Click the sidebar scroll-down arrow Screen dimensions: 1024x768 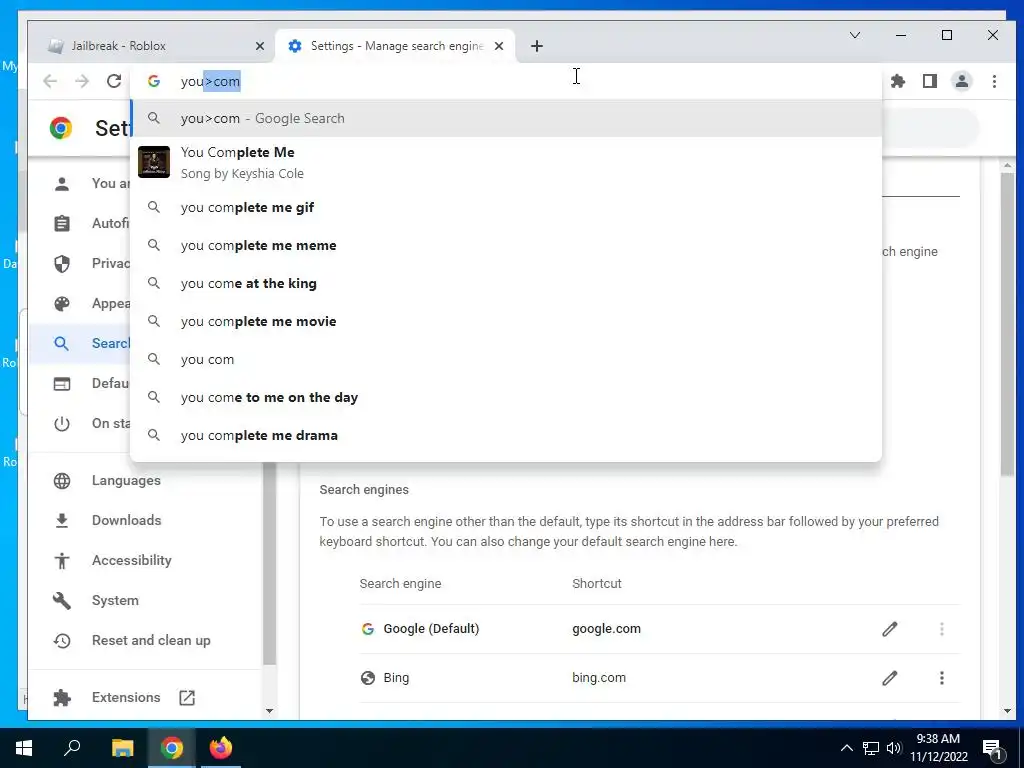point(269,711)
